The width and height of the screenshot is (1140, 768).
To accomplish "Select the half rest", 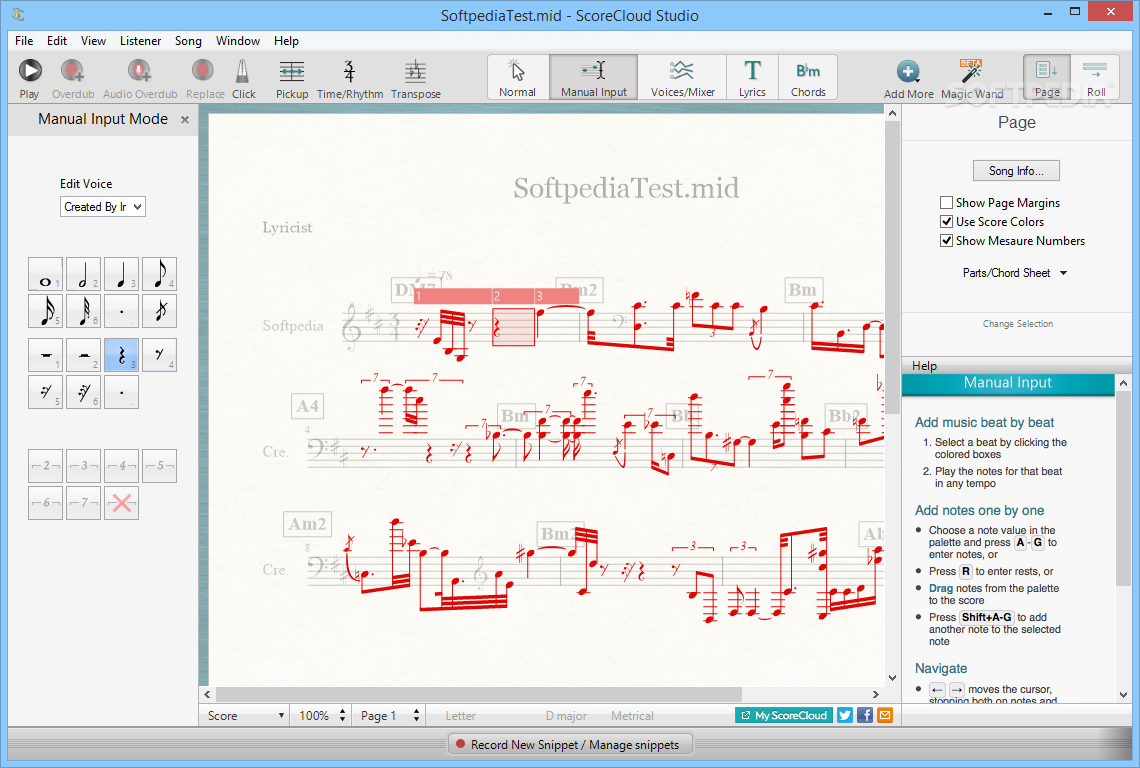I will coord(84,356).
